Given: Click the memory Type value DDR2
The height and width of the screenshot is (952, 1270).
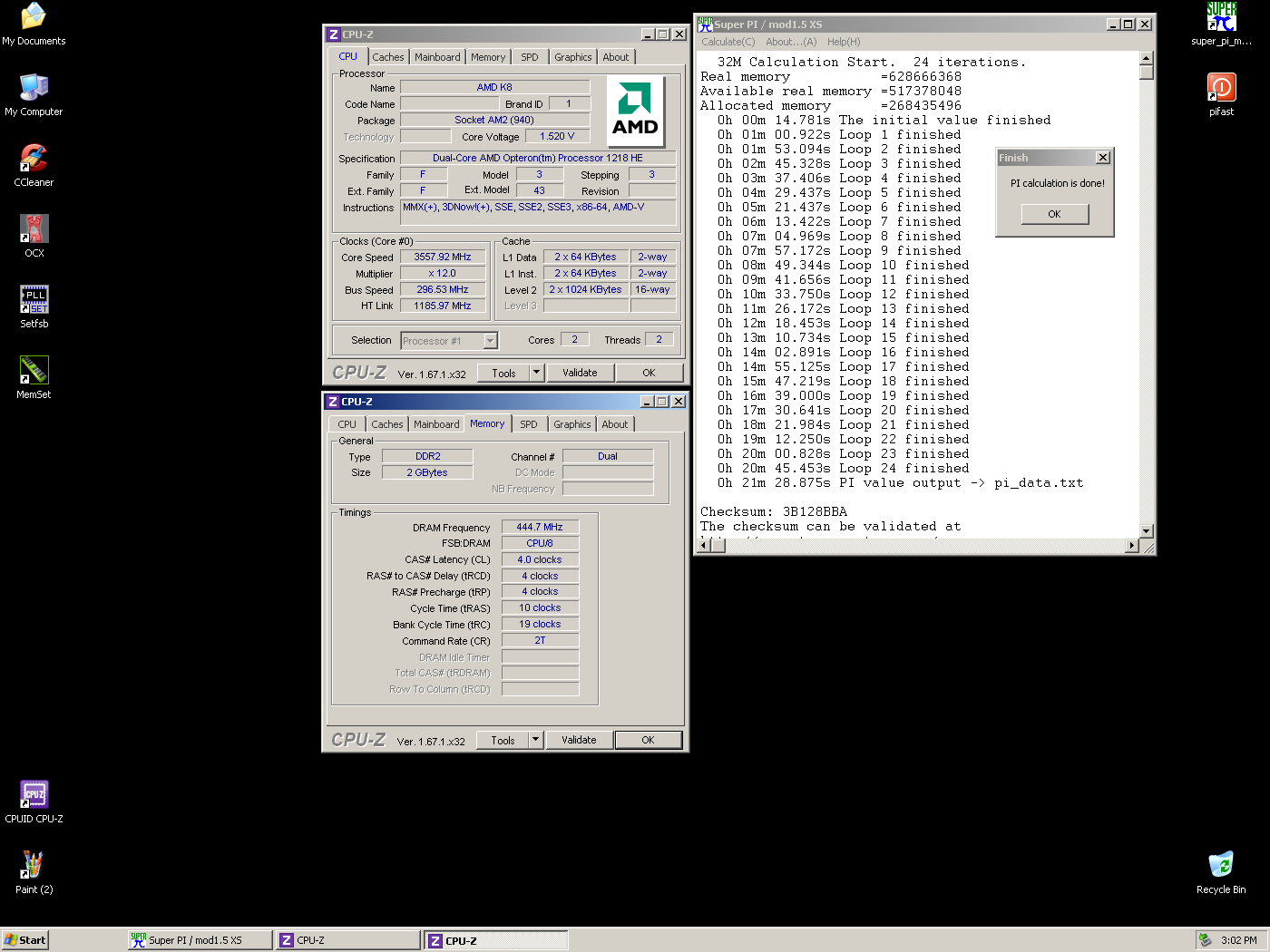Looking at the screenshot, I should point(428,456).
